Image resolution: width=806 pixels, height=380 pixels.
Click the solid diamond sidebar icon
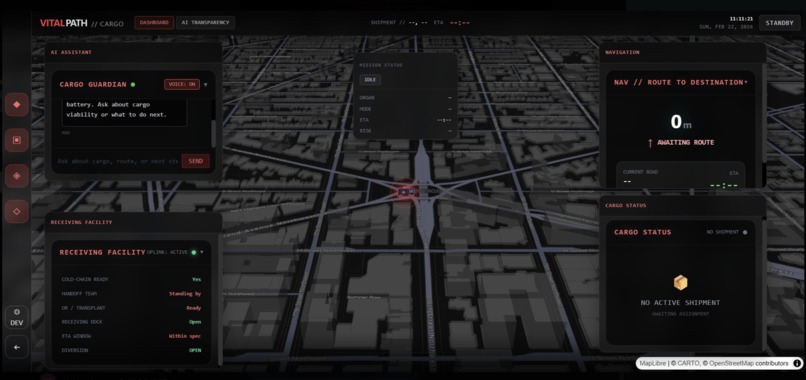coord(16,104)
